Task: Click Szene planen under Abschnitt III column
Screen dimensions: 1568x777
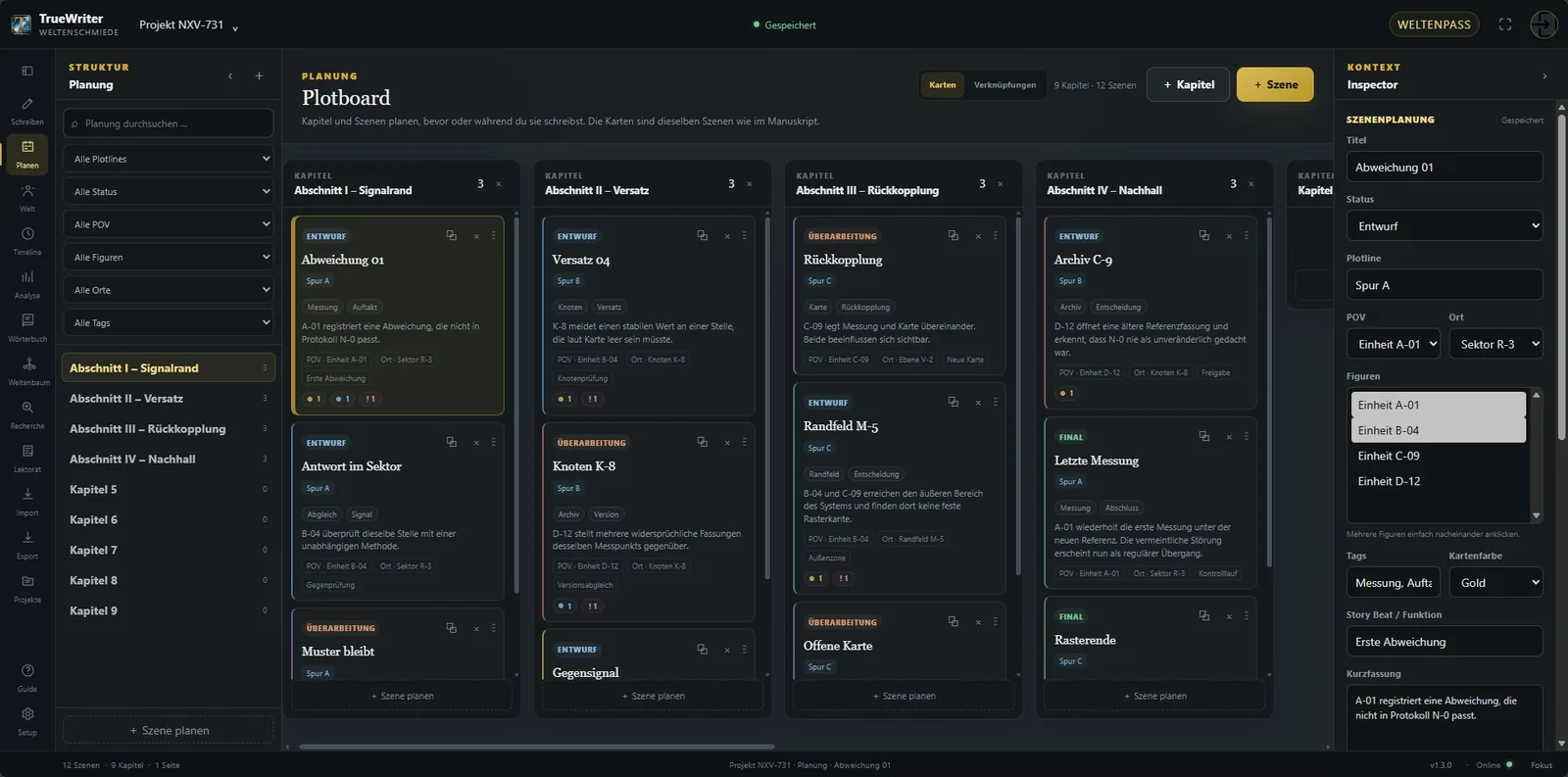Action: 904,696
